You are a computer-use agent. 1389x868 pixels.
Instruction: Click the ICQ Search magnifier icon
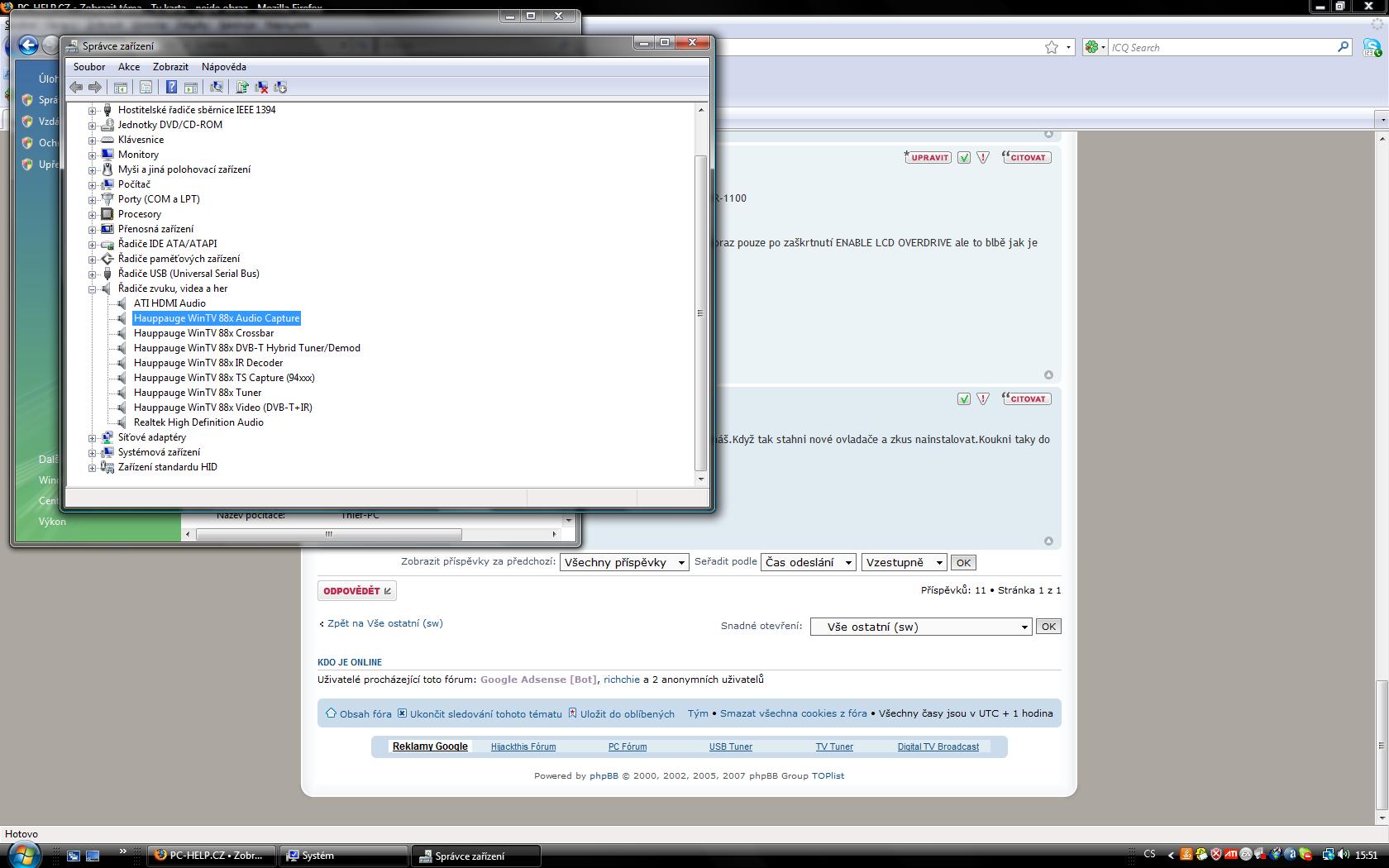1344,47
